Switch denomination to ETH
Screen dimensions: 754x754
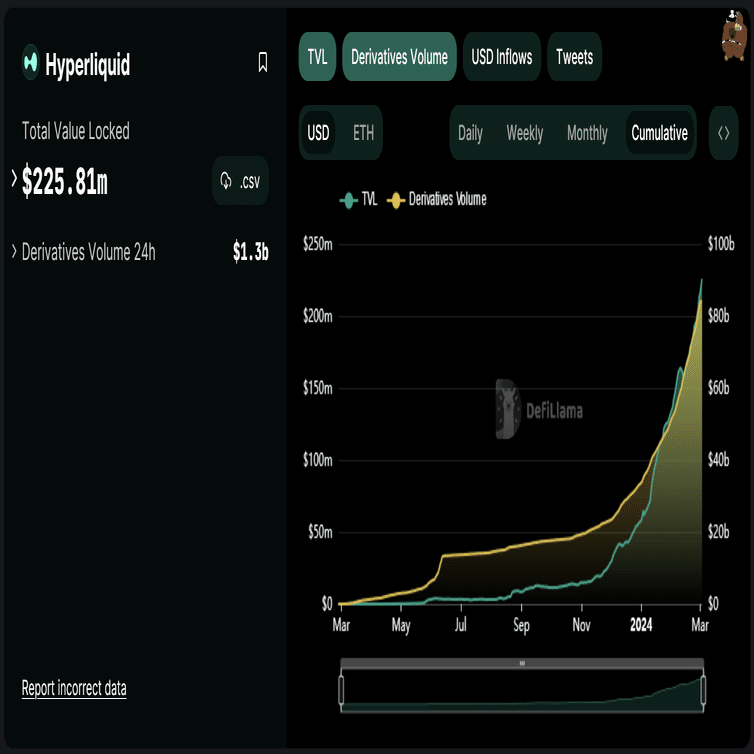pos(363,133)
